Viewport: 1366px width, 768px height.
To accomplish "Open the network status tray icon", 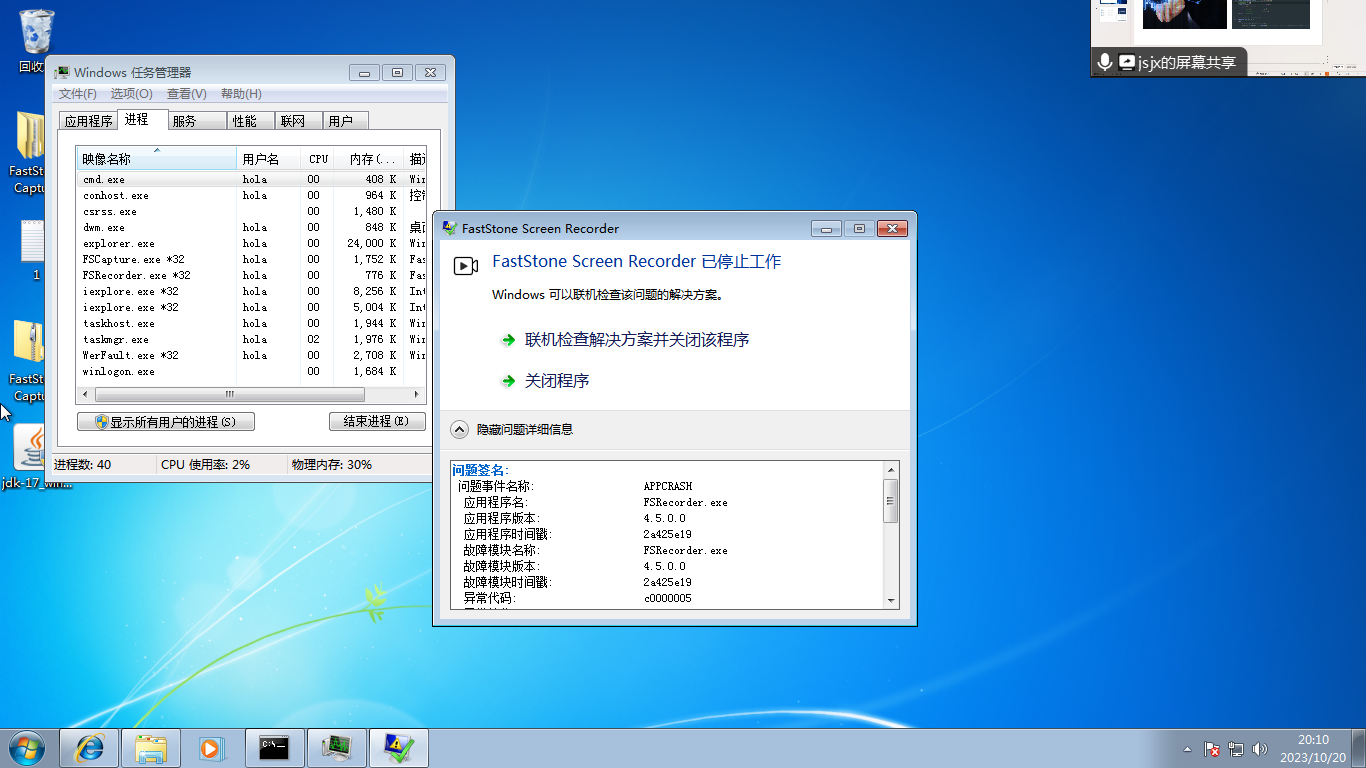I will pyautogui.click(x=1237, y=748).
